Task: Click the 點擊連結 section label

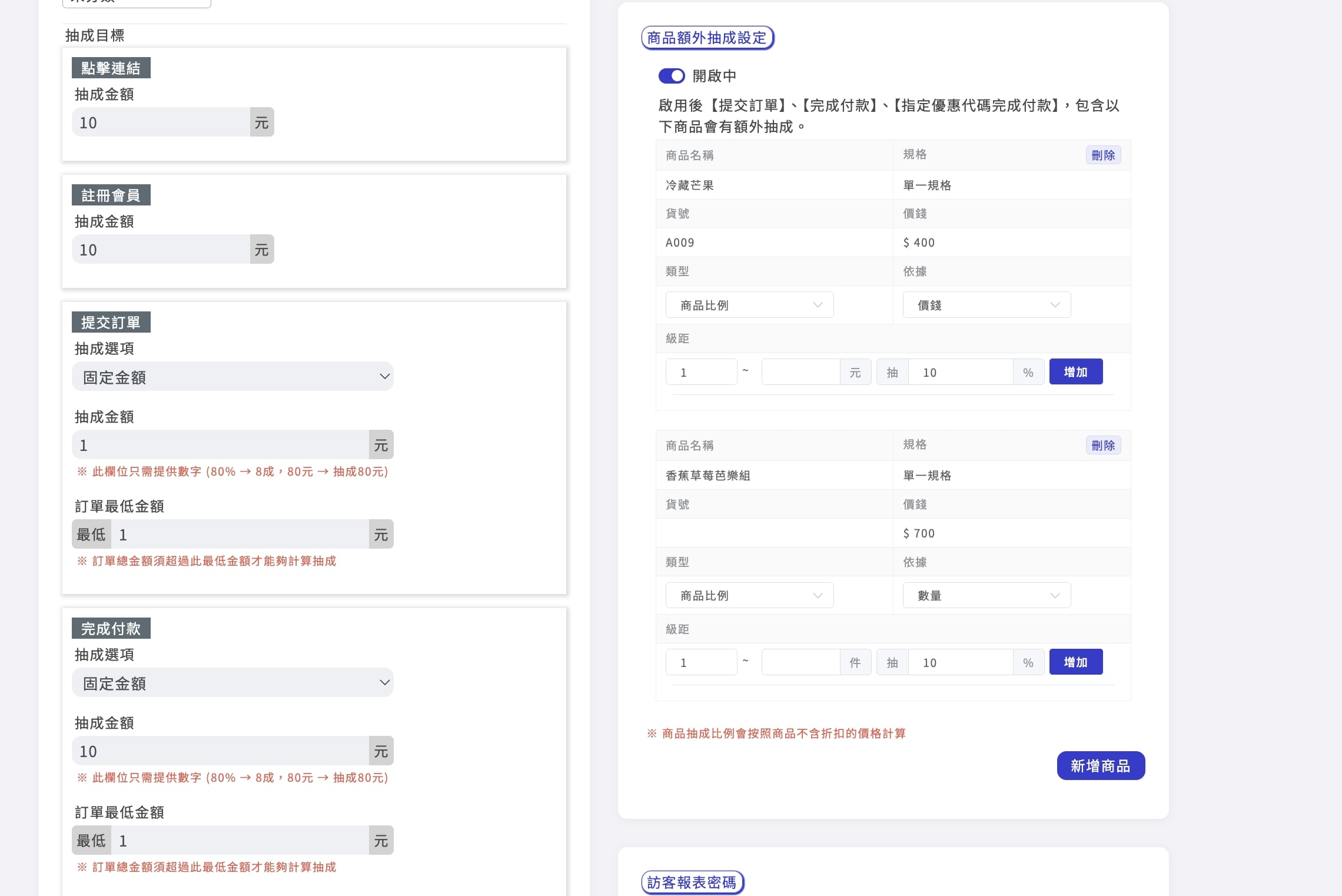Action: [x=111, y=68]
